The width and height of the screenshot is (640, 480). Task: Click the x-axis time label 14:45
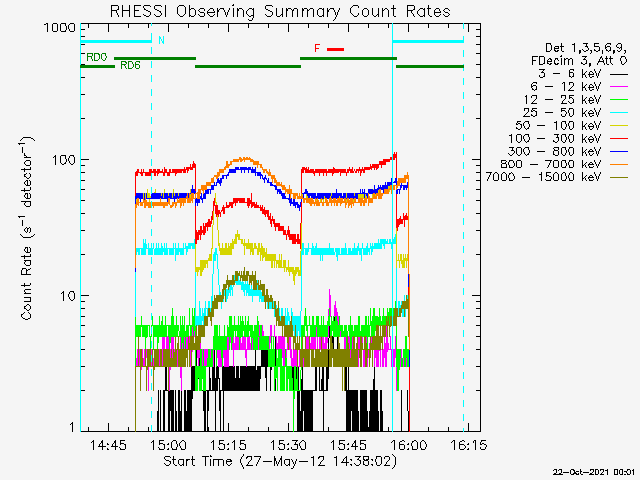[109, 444]
